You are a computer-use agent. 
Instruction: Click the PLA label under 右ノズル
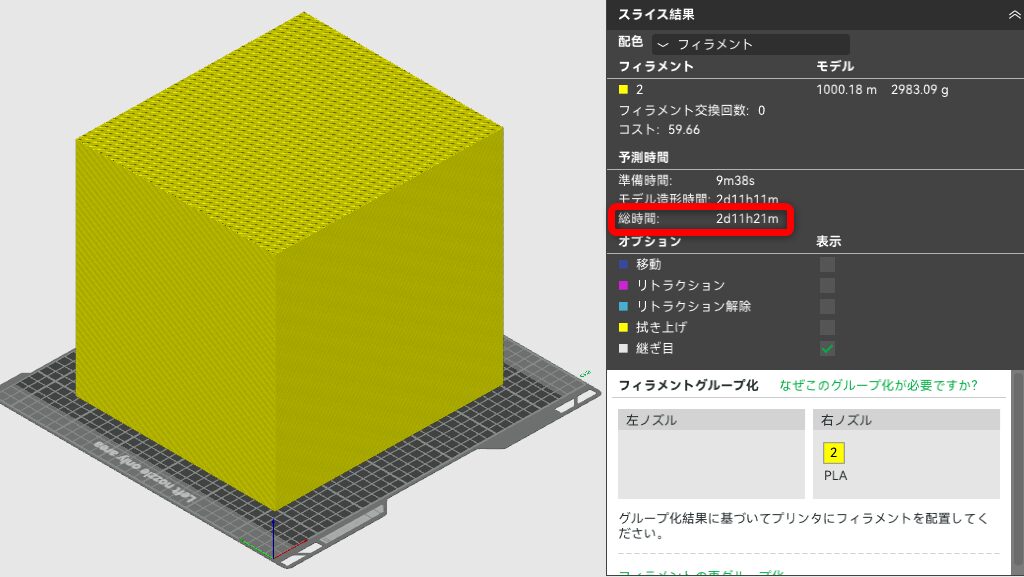(x=835, y=475)
